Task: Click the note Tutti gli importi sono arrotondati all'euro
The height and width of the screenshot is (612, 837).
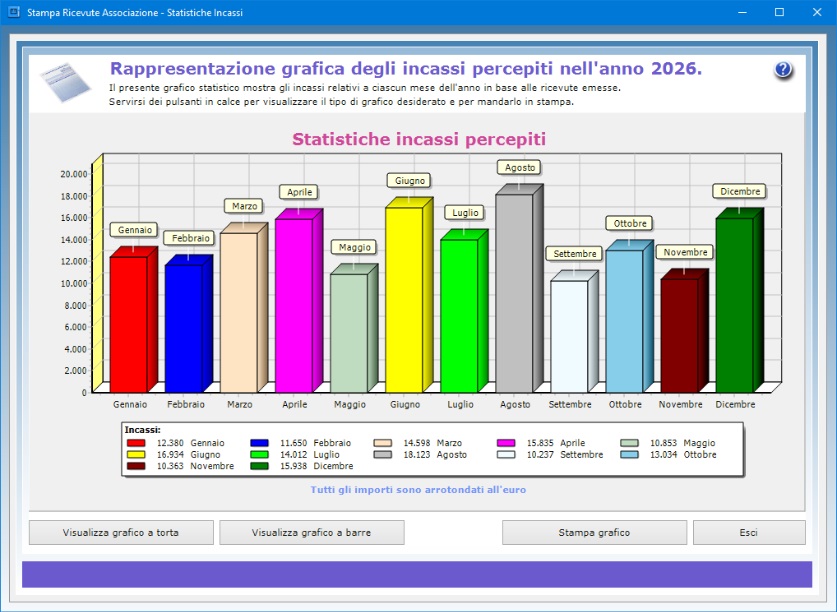Action: point(418,490)
